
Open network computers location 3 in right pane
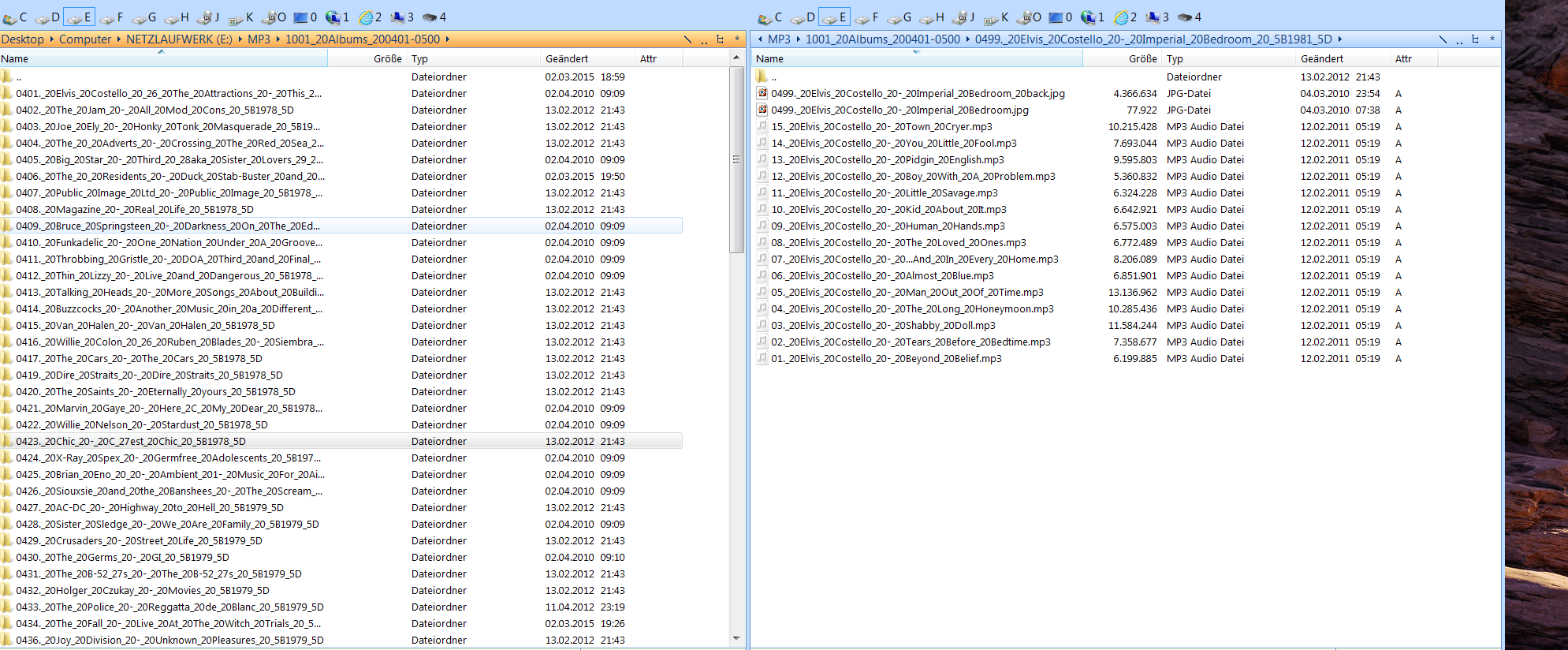[1157, 17]
